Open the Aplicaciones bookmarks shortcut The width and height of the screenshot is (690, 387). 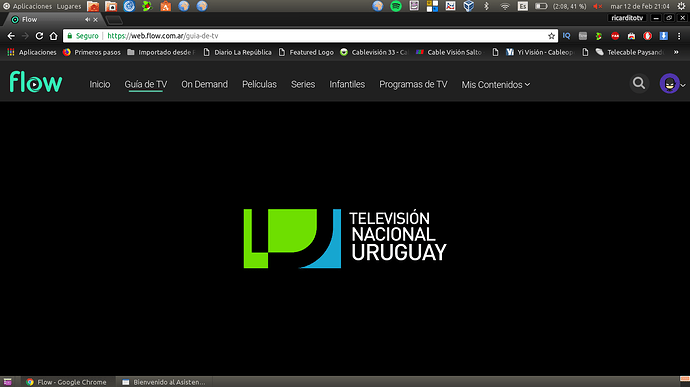32,52
